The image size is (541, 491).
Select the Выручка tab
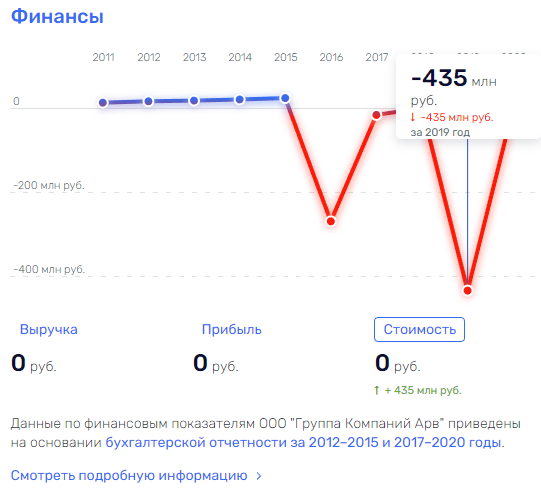pyautogui.click(x=49, y=330)
